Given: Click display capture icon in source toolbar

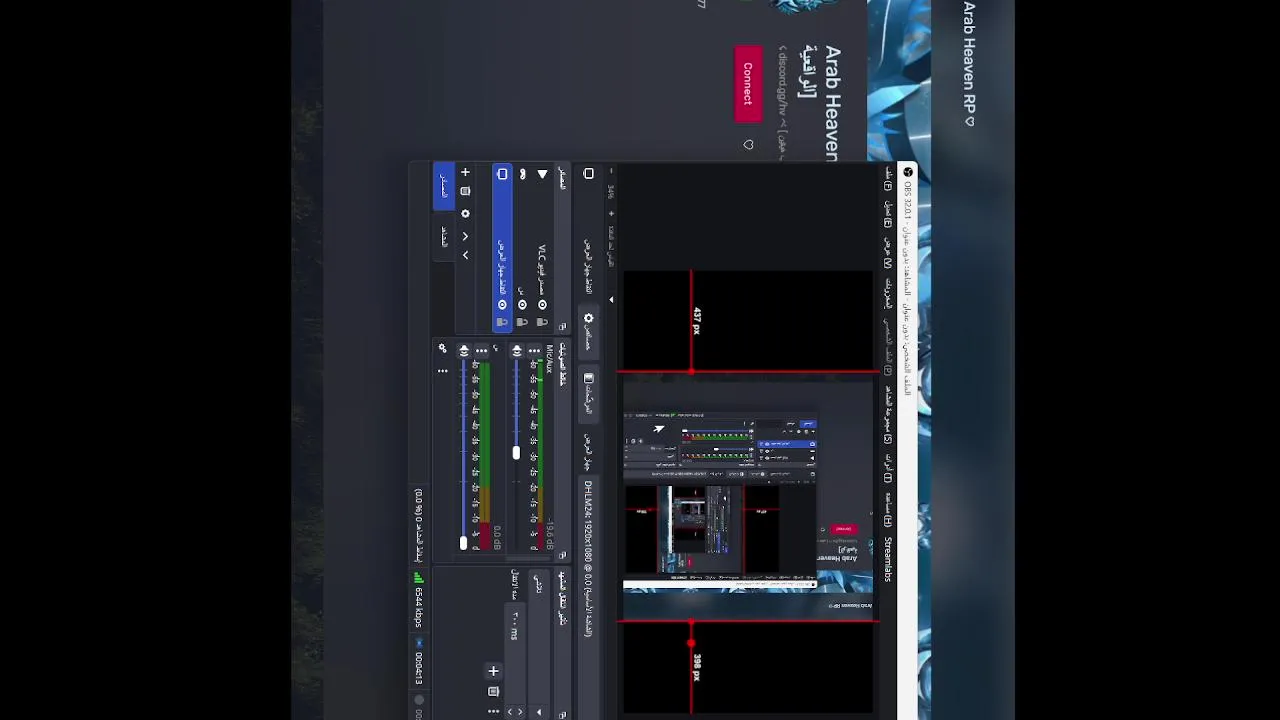Looking at the screenshot, I should tap(588, 174).
